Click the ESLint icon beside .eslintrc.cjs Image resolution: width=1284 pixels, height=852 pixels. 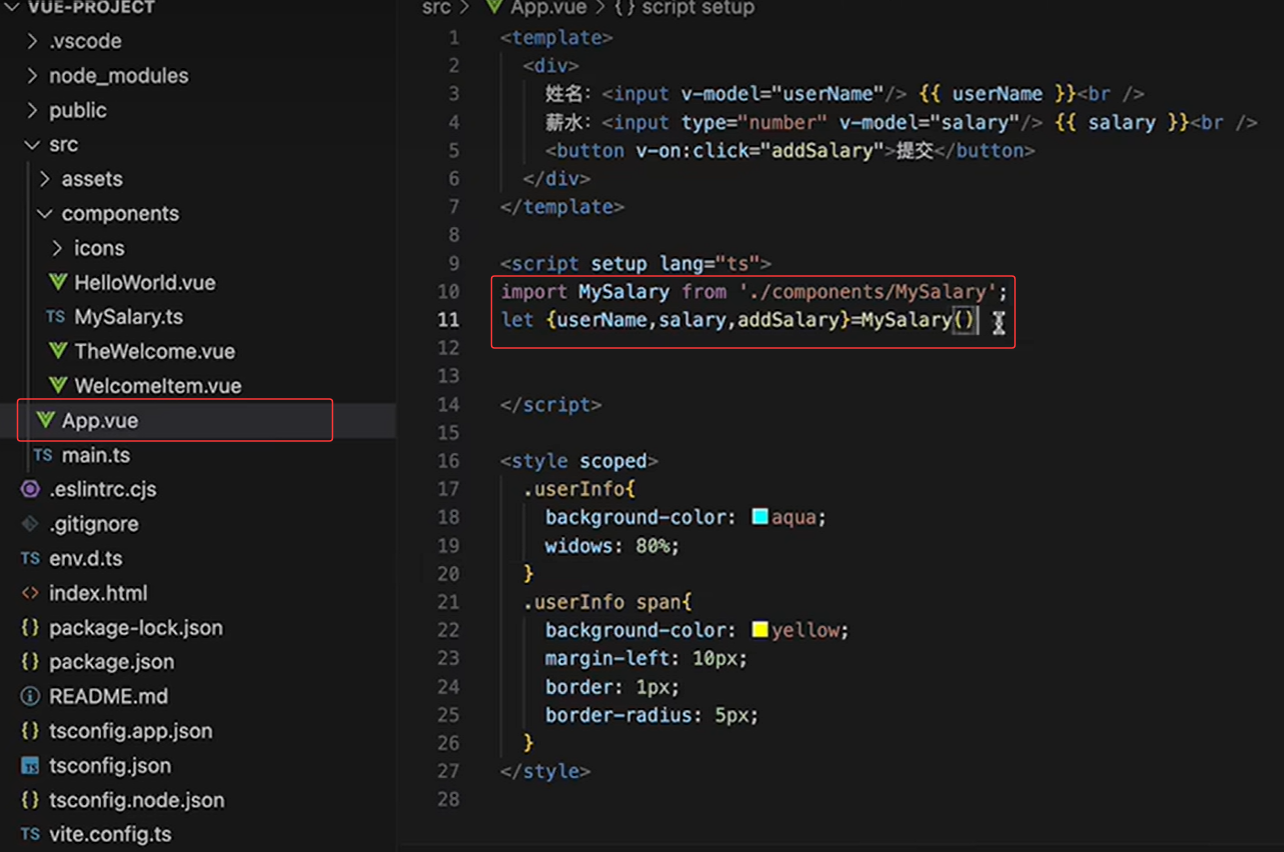pos(31,489)
